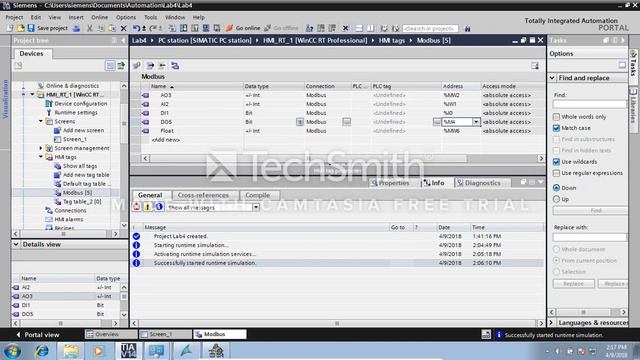Image resolution: width=640 pixels, height=360 pixels.
Task: Click the Replace with input field
Action: click(x=590, y=237)
